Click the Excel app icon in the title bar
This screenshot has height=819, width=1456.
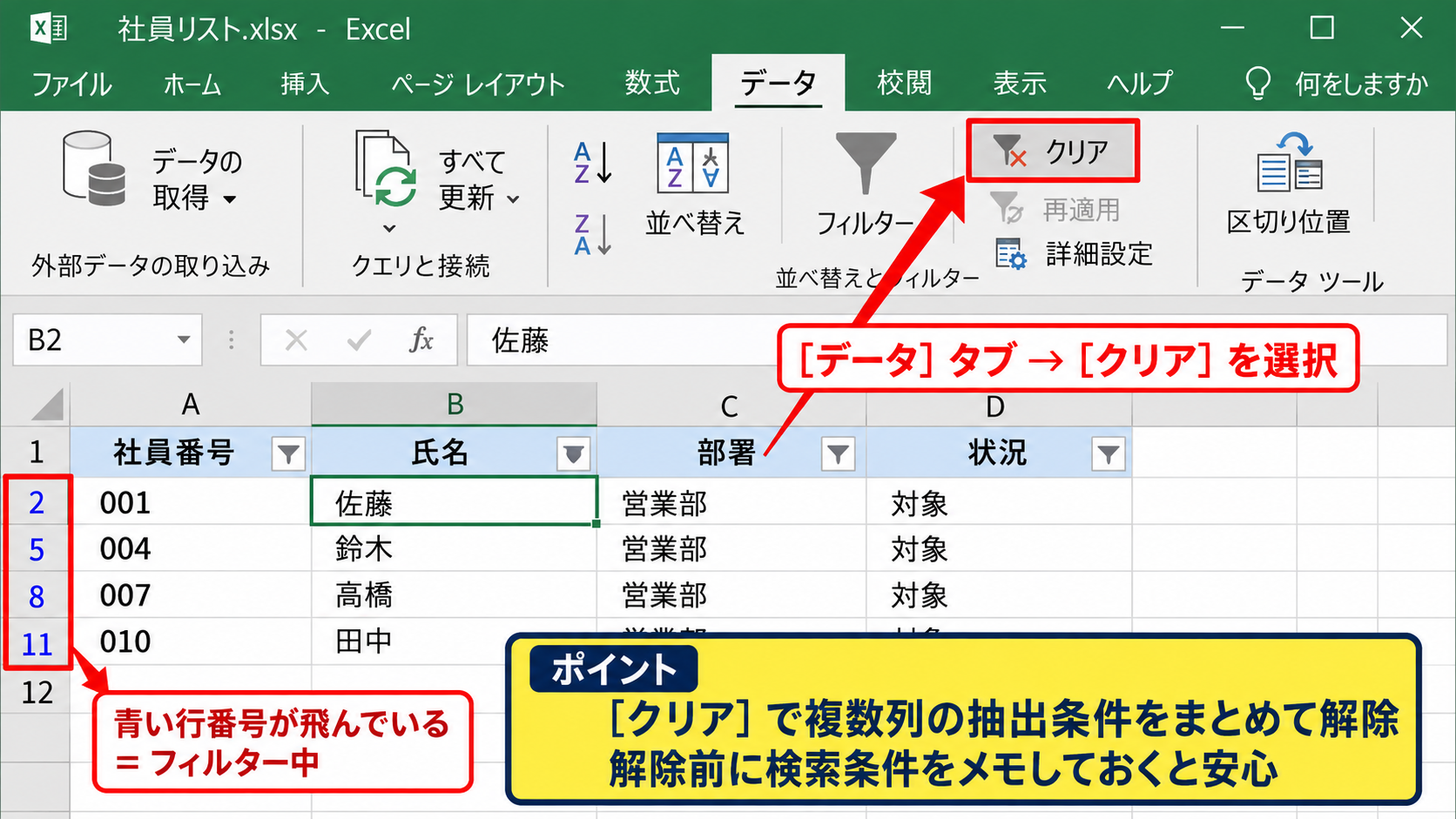pos(48,28)
